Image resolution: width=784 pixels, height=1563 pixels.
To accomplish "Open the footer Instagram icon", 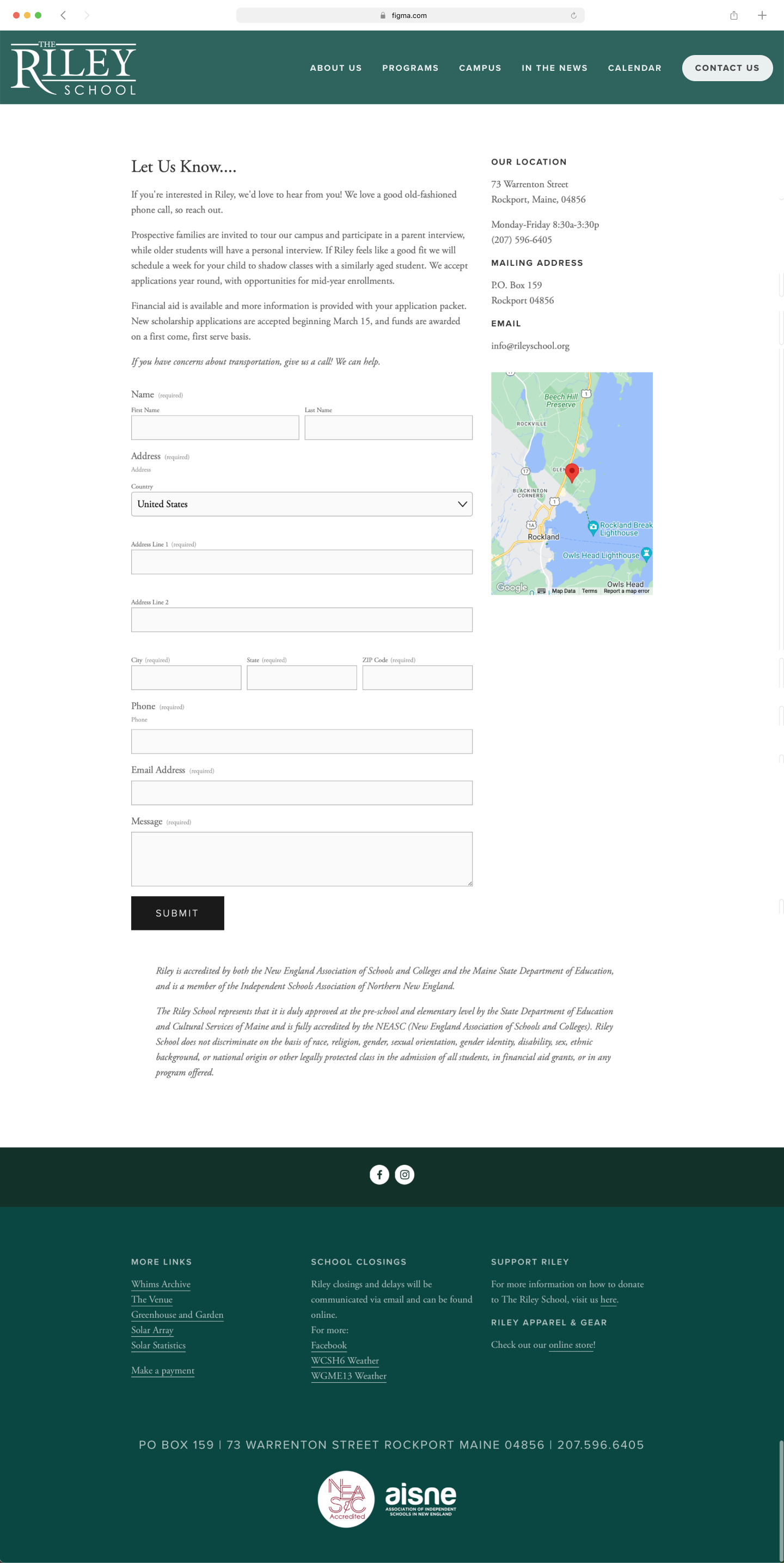I will coord(405,1175).
